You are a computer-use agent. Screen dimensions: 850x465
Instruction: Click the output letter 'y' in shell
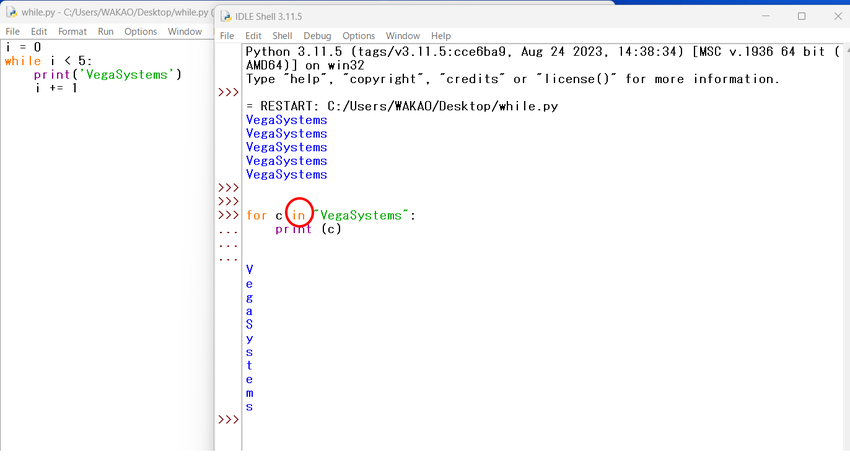249,339
